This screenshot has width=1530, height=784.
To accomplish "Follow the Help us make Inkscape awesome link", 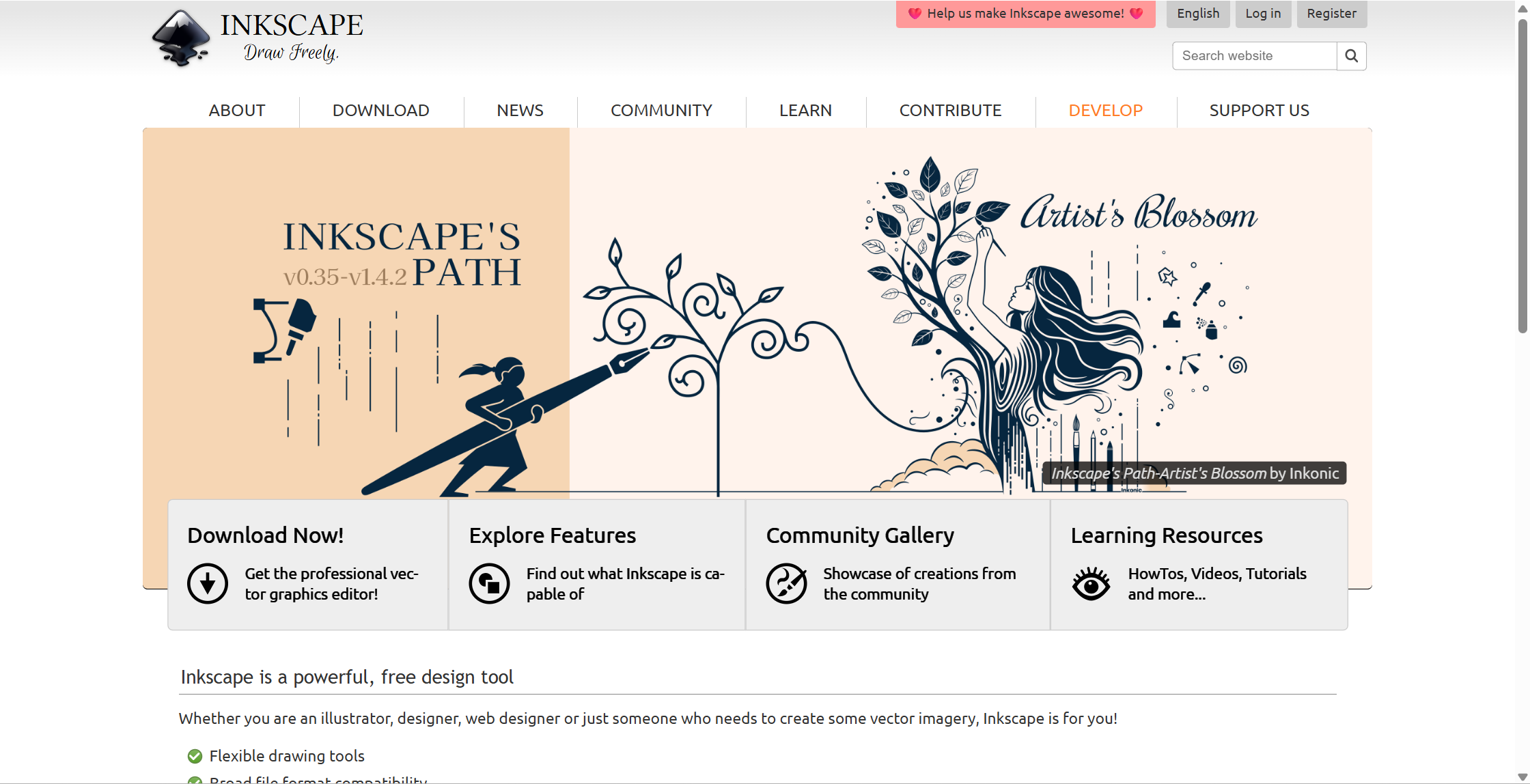I will (1025, 14).
